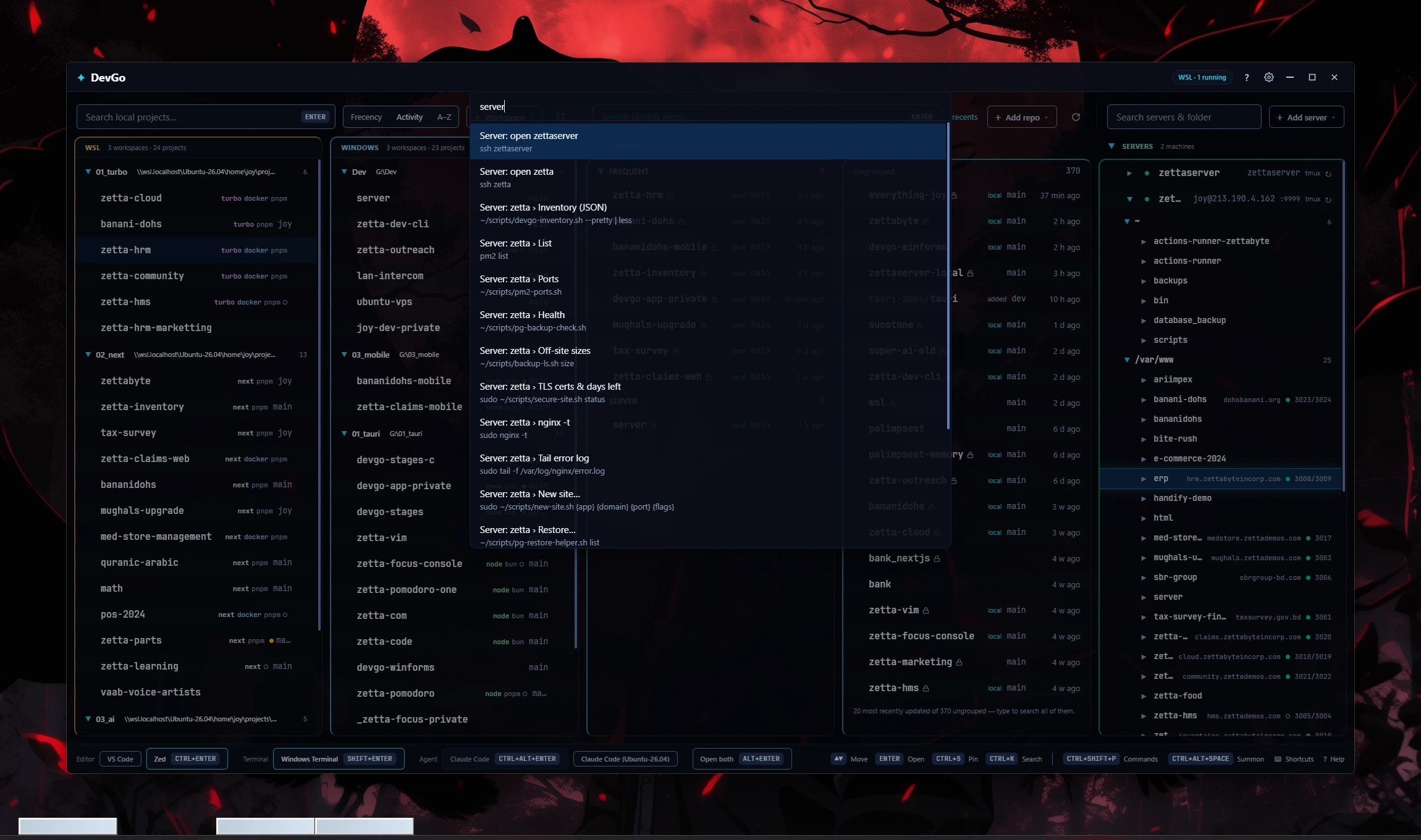1421x840 pixels.
Task: Choose 'Server: zetta › Inventory (JSON)'
Action: coord(708,213)
